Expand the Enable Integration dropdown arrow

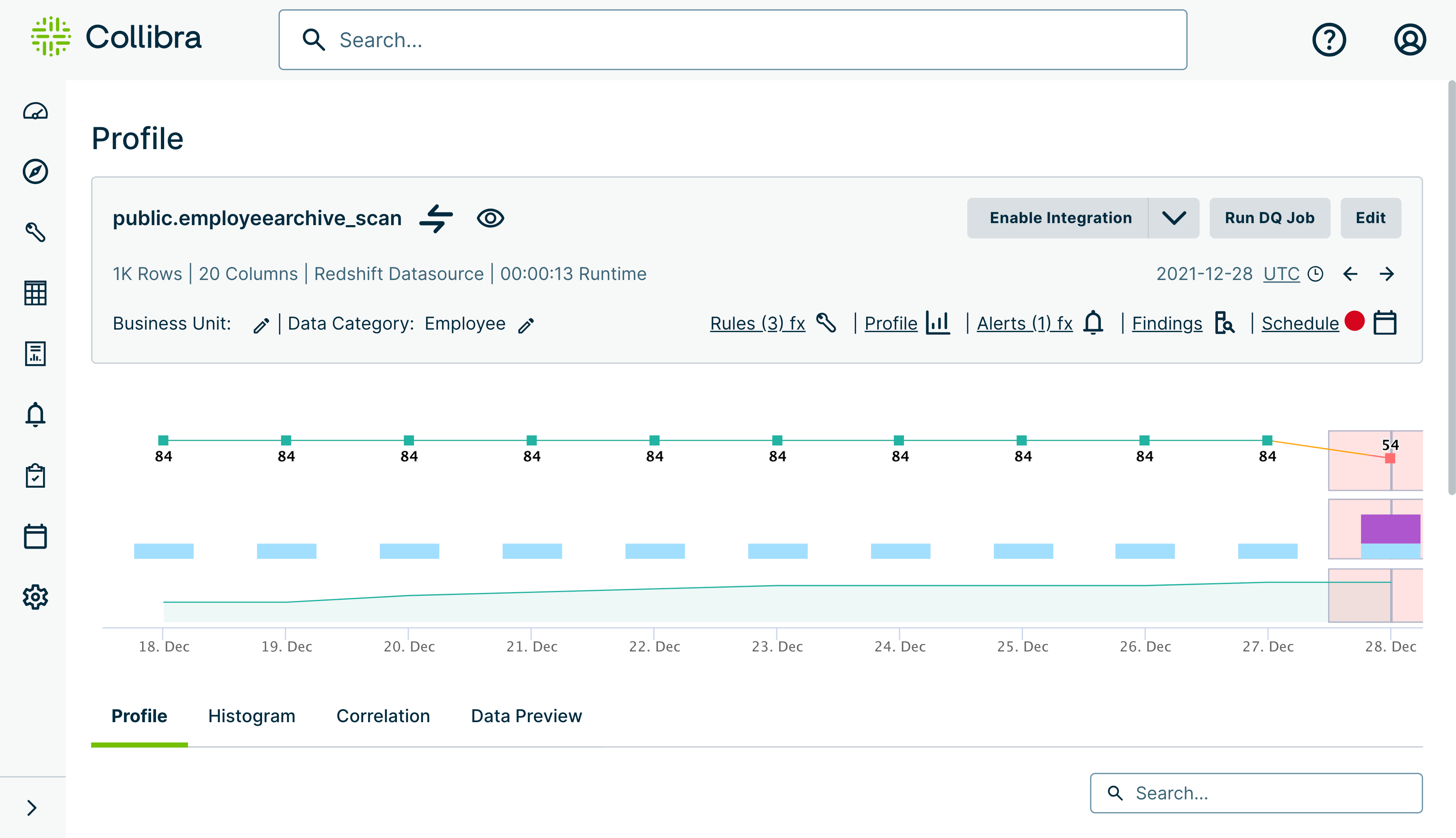(1174, 218)
